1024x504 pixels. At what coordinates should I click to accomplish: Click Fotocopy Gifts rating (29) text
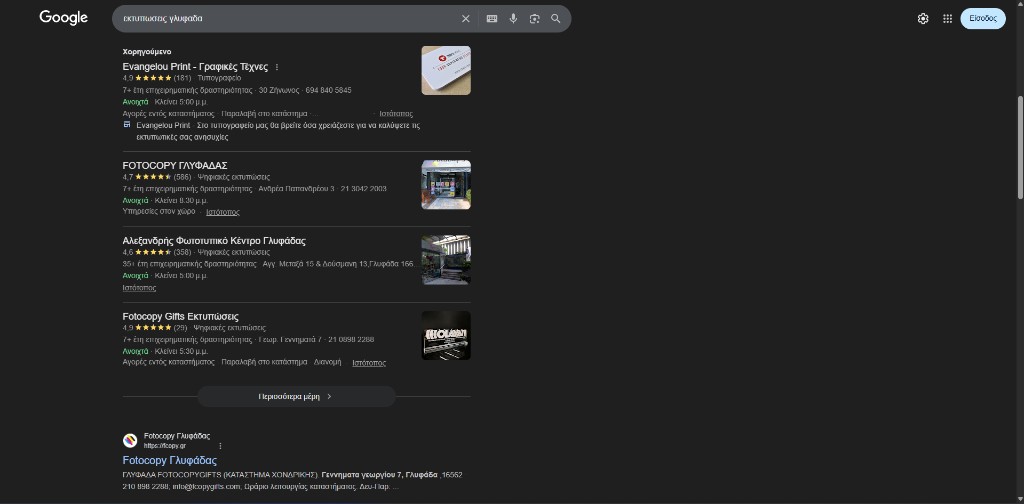pos(153,328)
